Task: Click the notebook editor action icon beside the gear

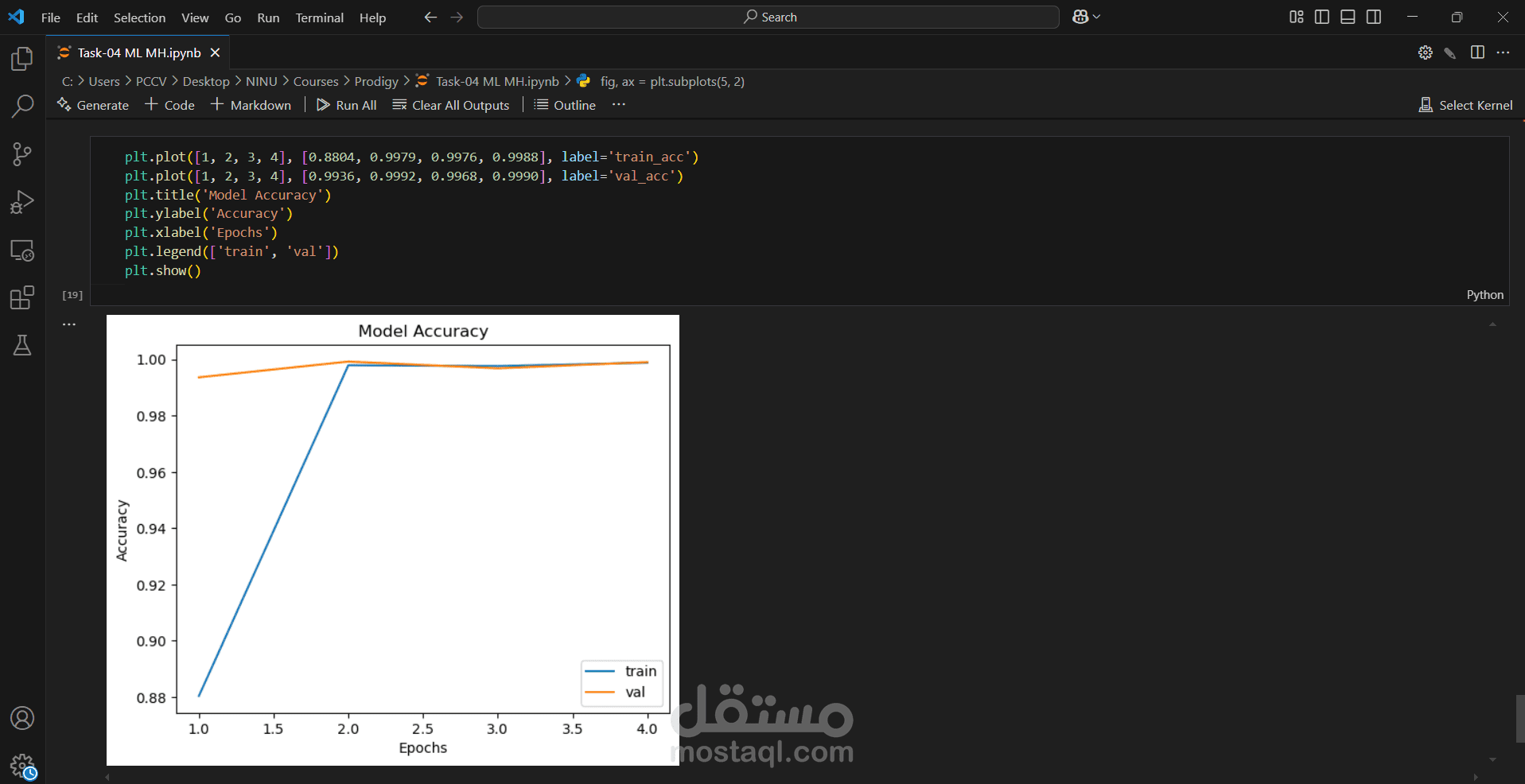Action: click(x=1450, y=52)
